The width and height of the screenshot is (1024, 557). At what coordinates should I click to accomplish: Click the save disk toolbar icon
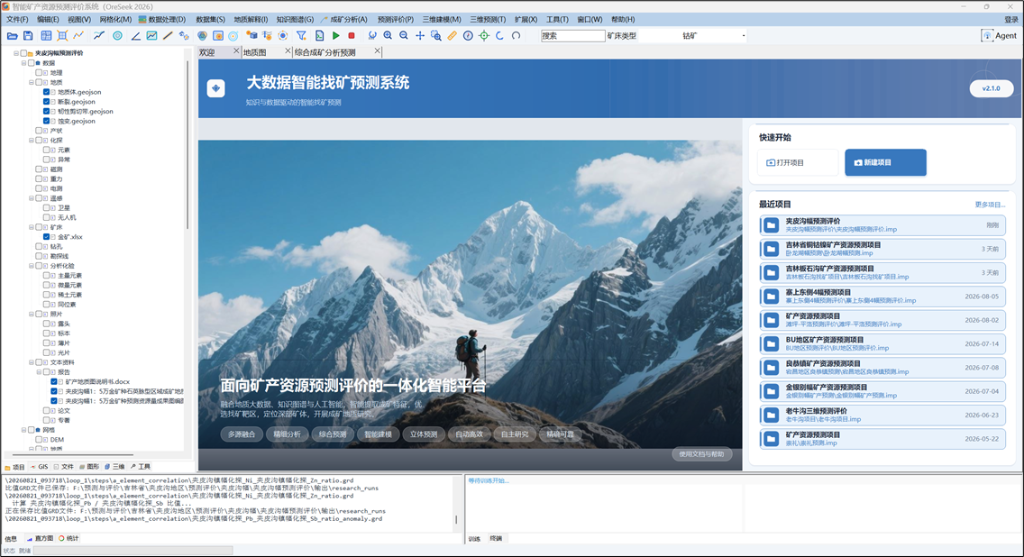click(x=28, y=36)
